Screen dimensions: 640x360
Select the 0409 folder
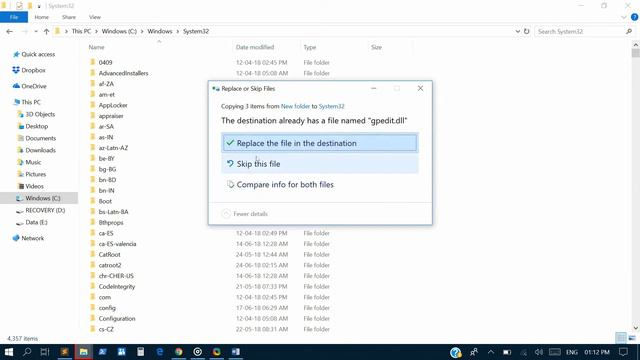coord(105,62)
